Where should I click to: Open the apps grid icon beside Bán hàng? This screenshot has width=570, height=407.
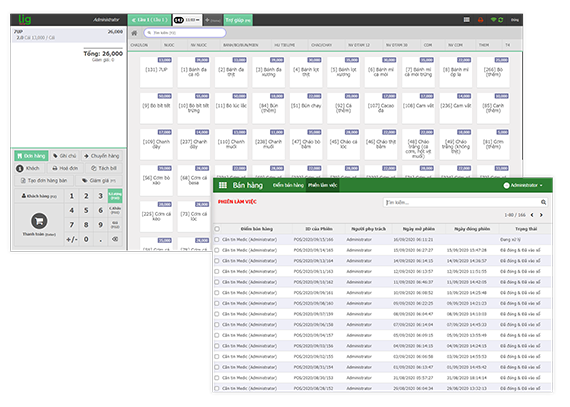(222, 185)
